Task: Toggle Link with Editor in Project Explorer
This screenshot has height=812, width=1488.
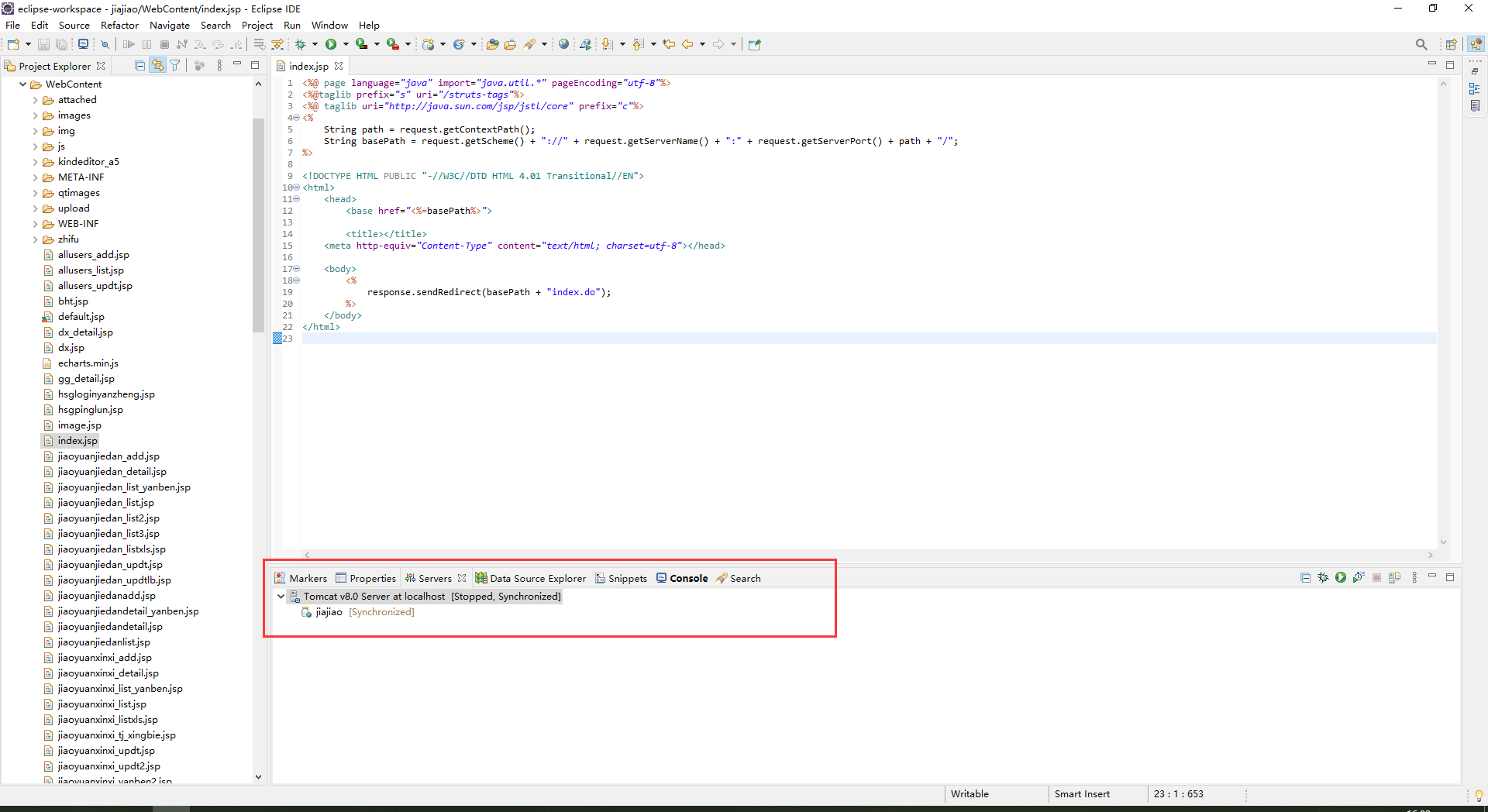Action: [157, 66]
